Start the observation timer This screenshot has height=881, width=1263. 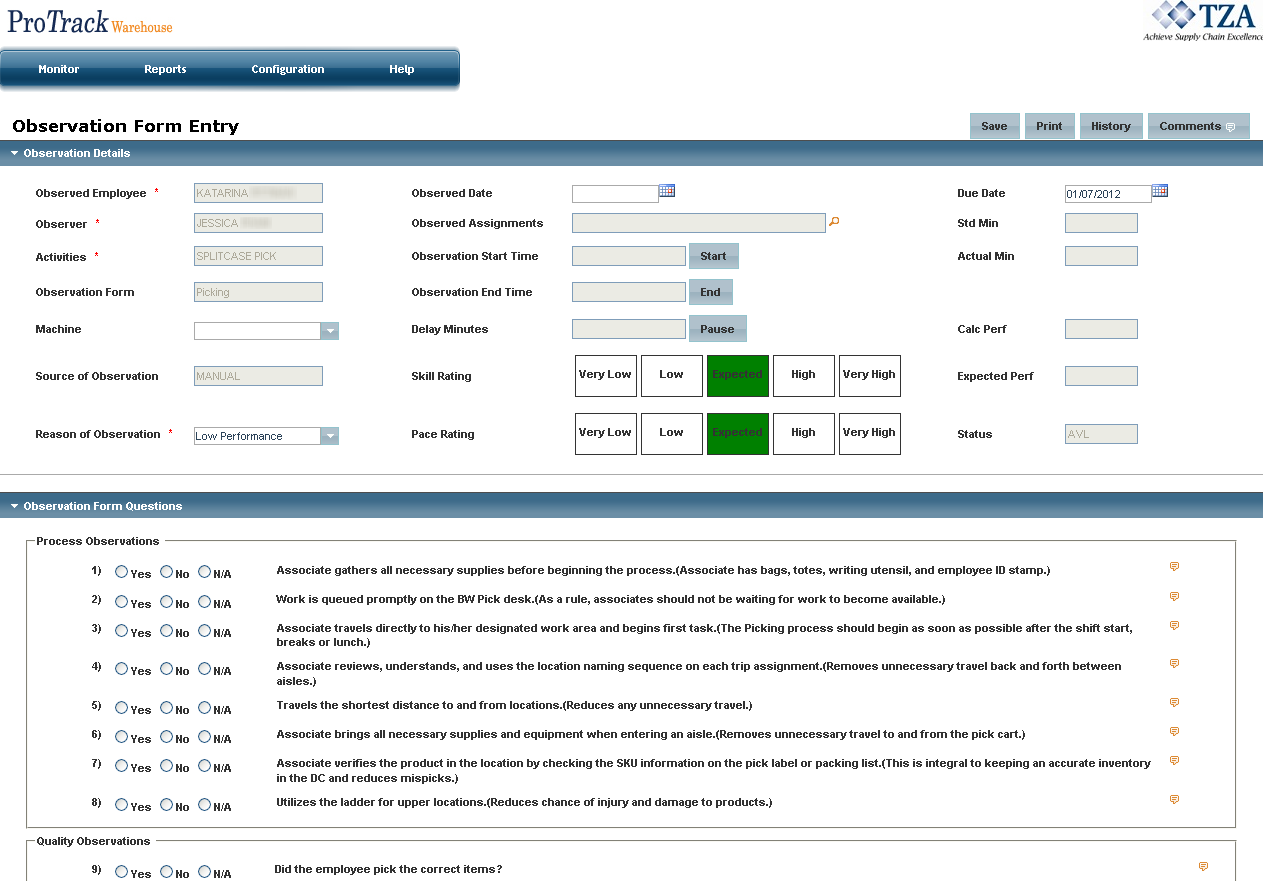[714, 256]
